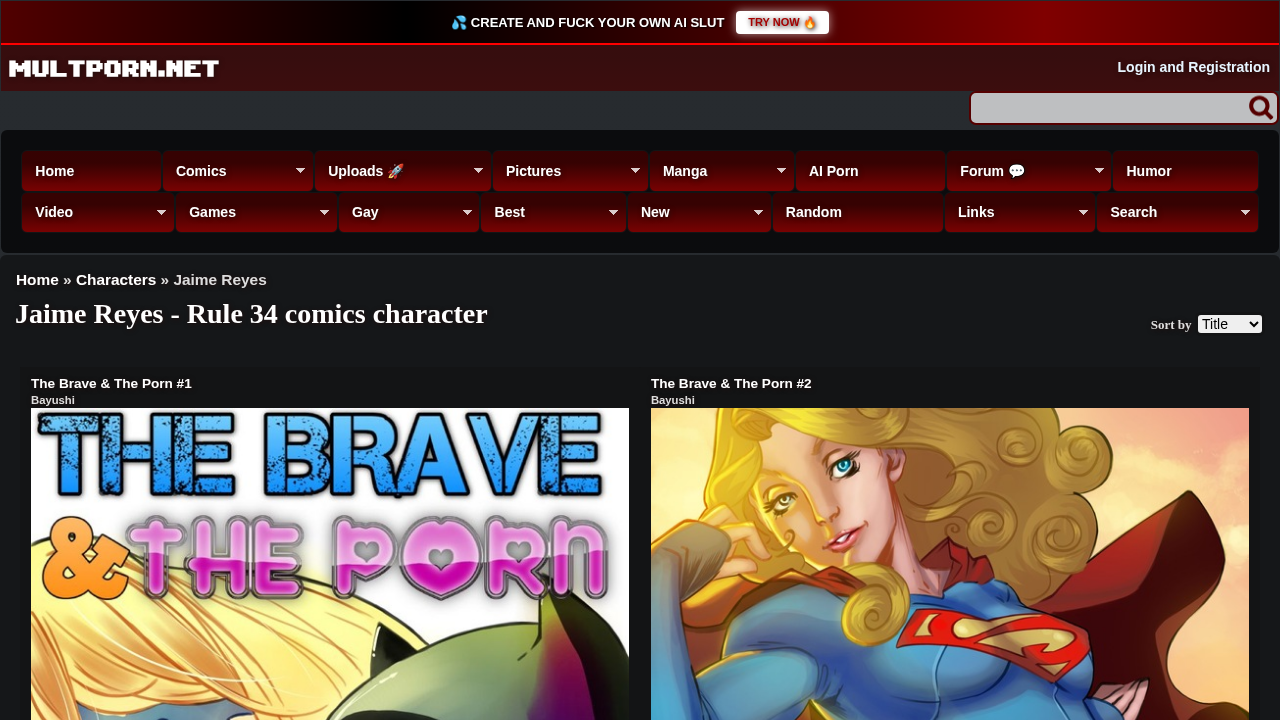Click the Bayushi author link under #2
1280x720 pixels.
point(673,400)
